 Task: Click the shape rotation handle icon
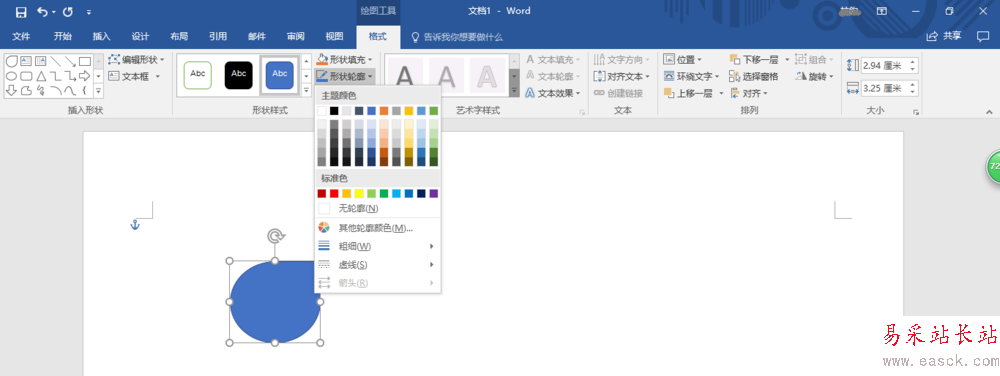(275, 236)
